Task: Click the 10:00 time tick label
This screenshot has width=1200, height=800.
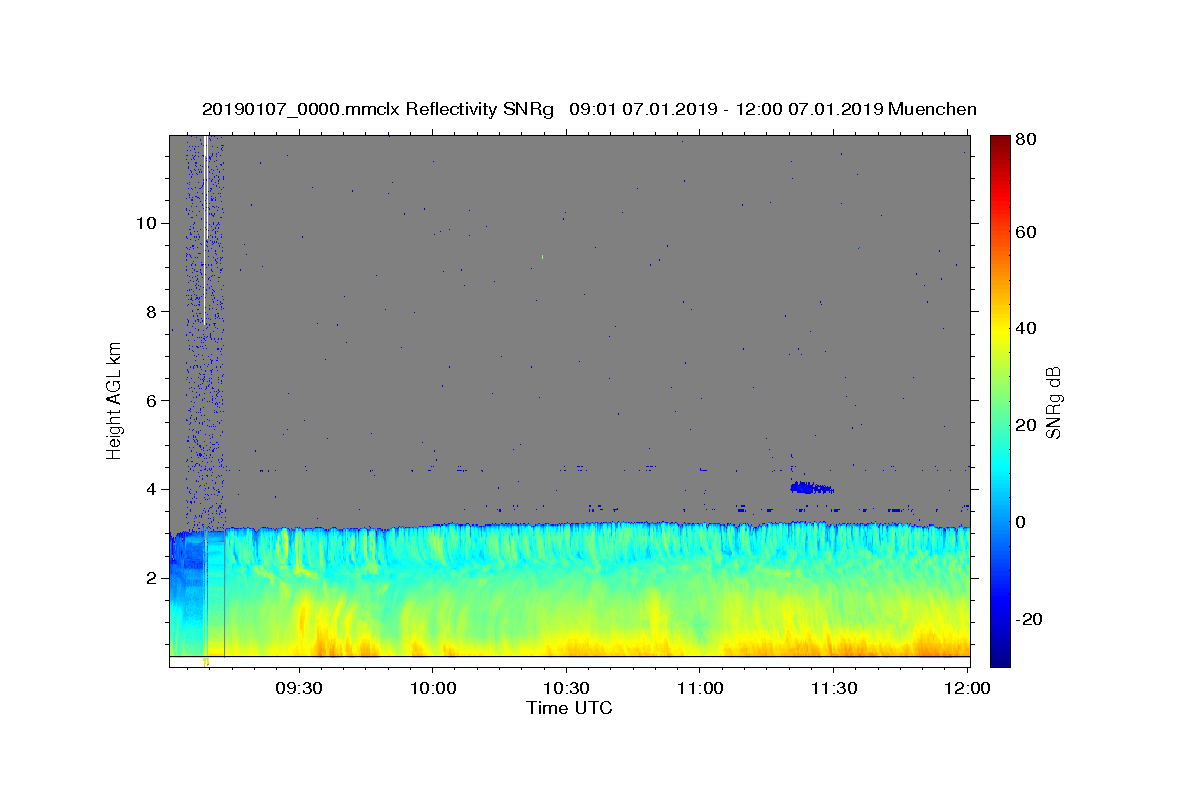Action: [433, 689]
